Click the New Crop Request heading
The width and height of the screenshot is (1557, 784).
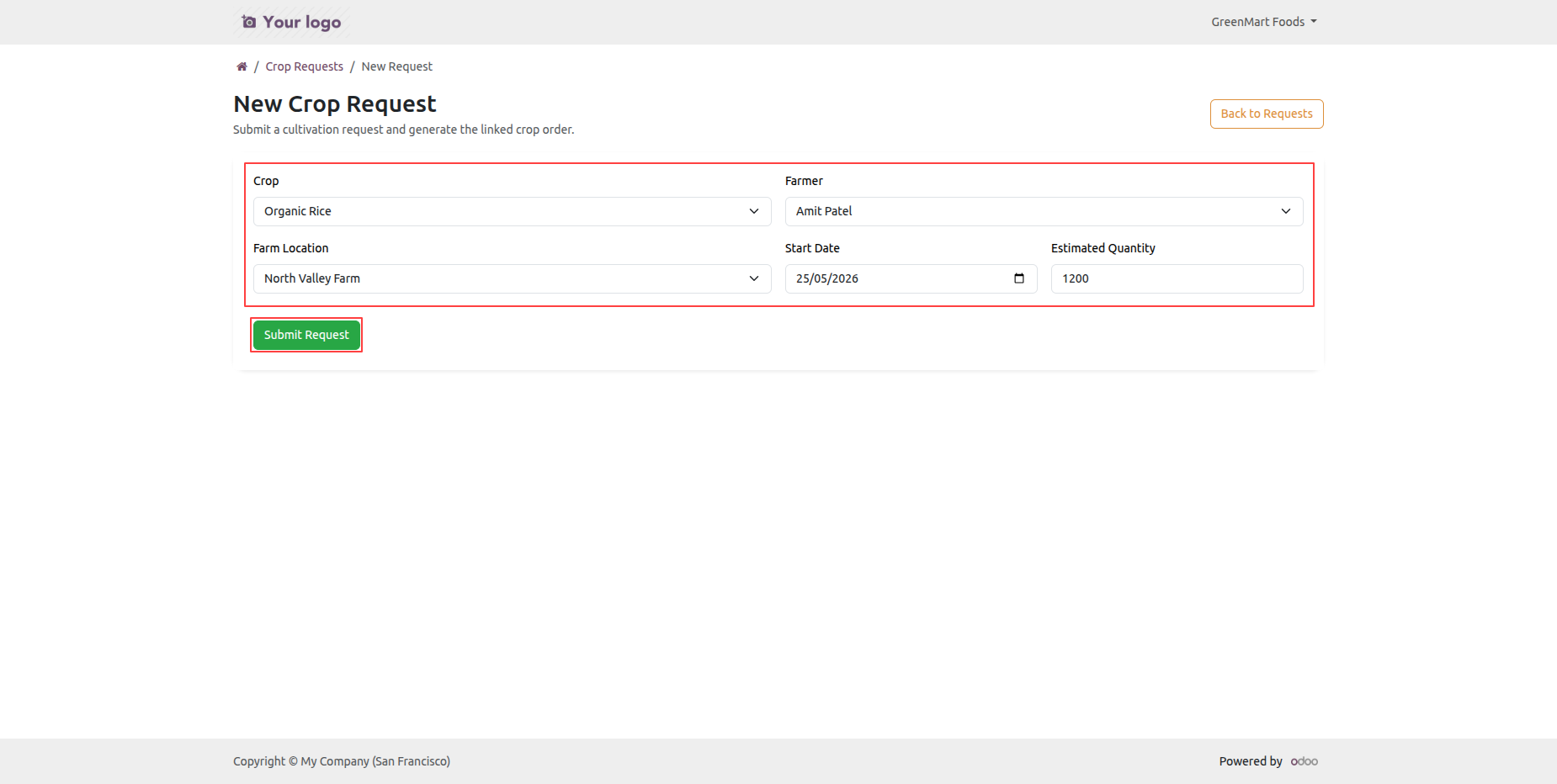coord(335,104)
